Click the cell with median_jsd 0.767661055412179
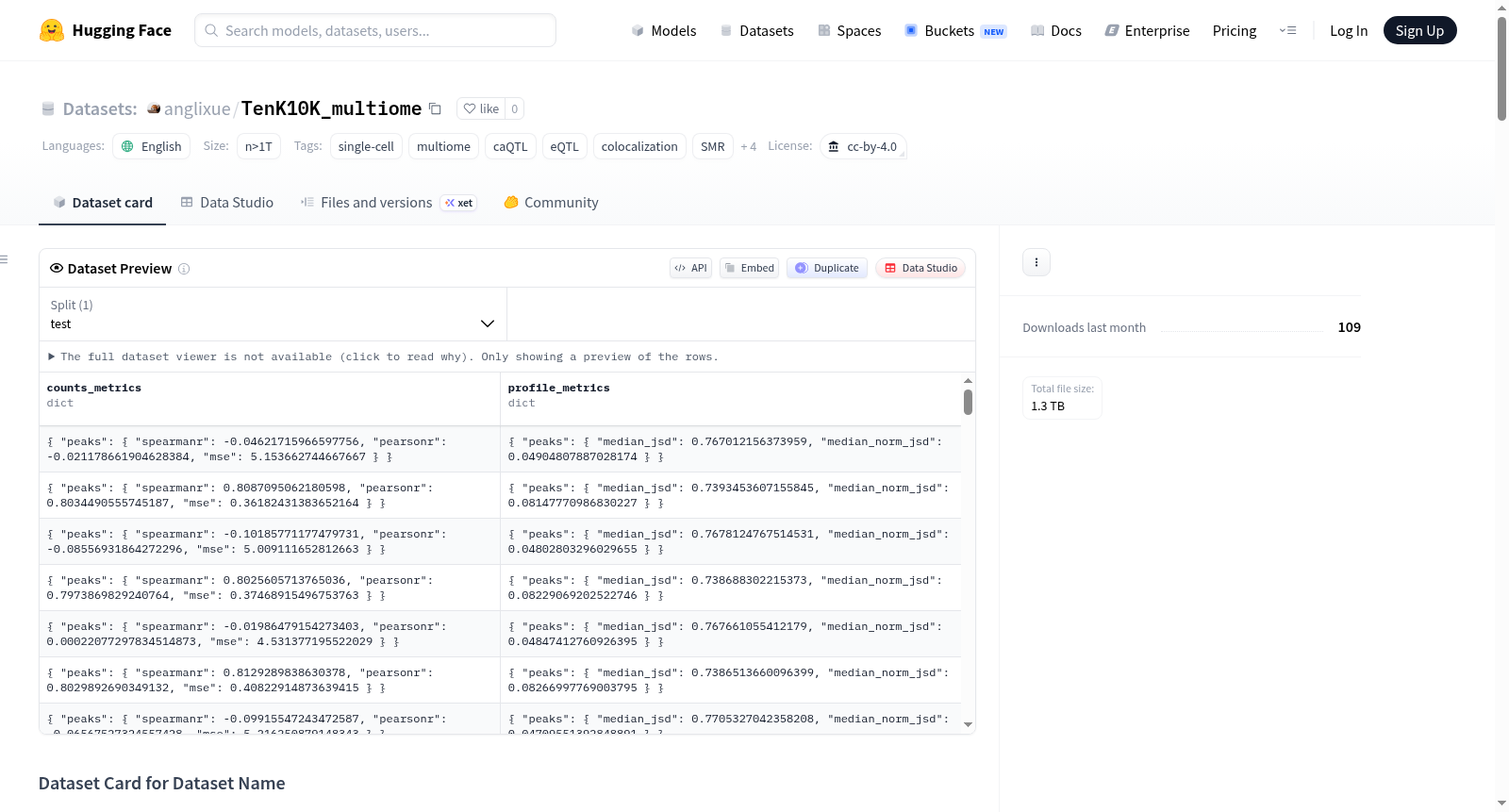 click(x=731, y=634)
